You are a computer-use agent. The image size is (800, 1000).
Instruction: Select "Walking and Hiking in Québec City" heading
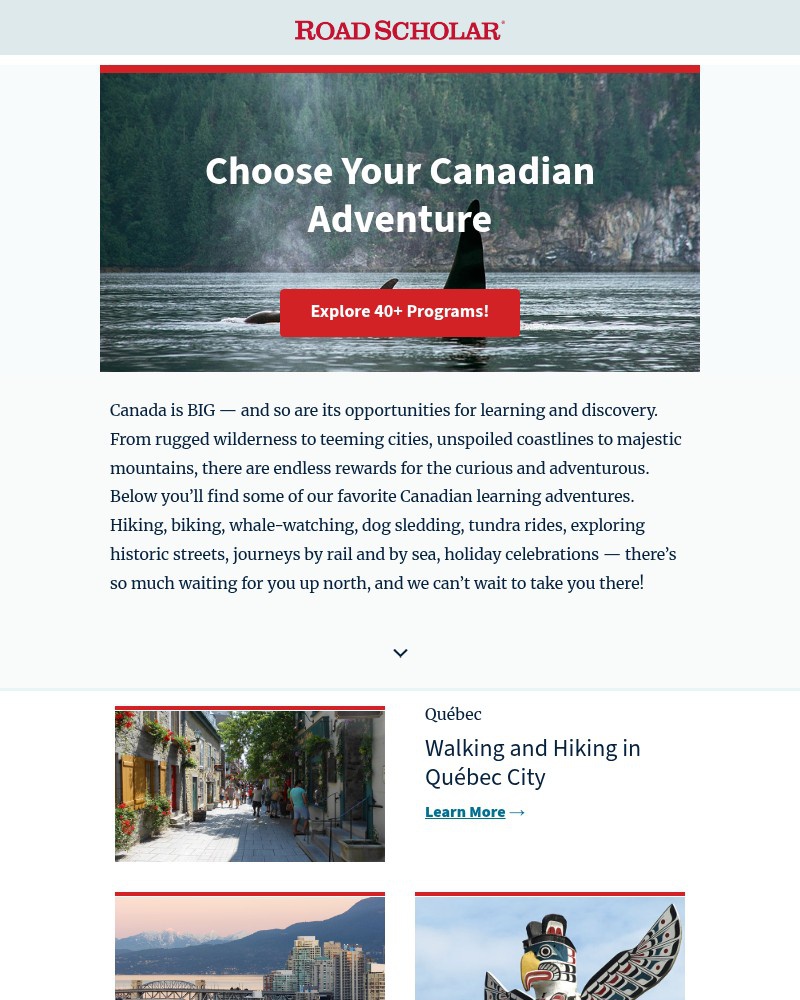point(532,762)
